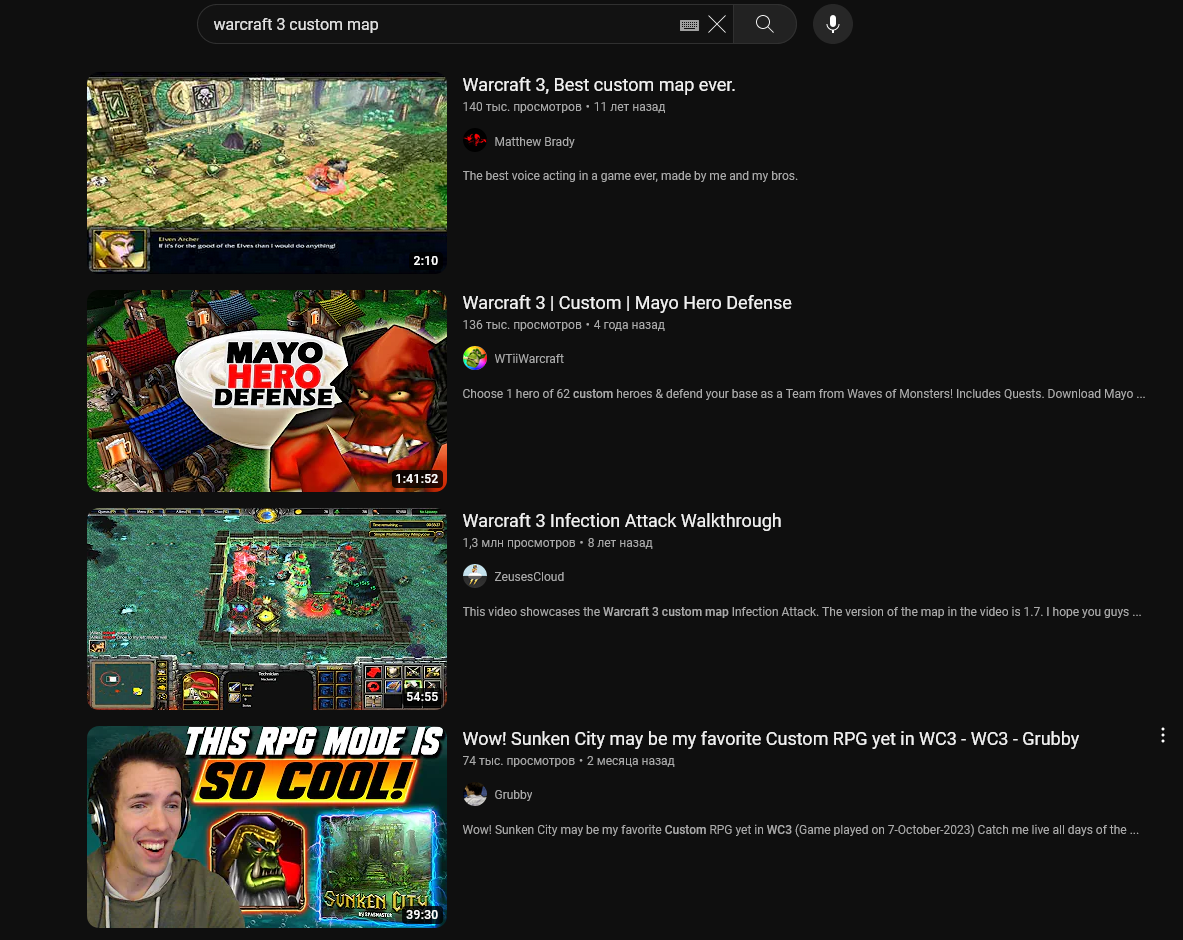
Task: Clear the search query with X icon
Action: pos(717,24)
